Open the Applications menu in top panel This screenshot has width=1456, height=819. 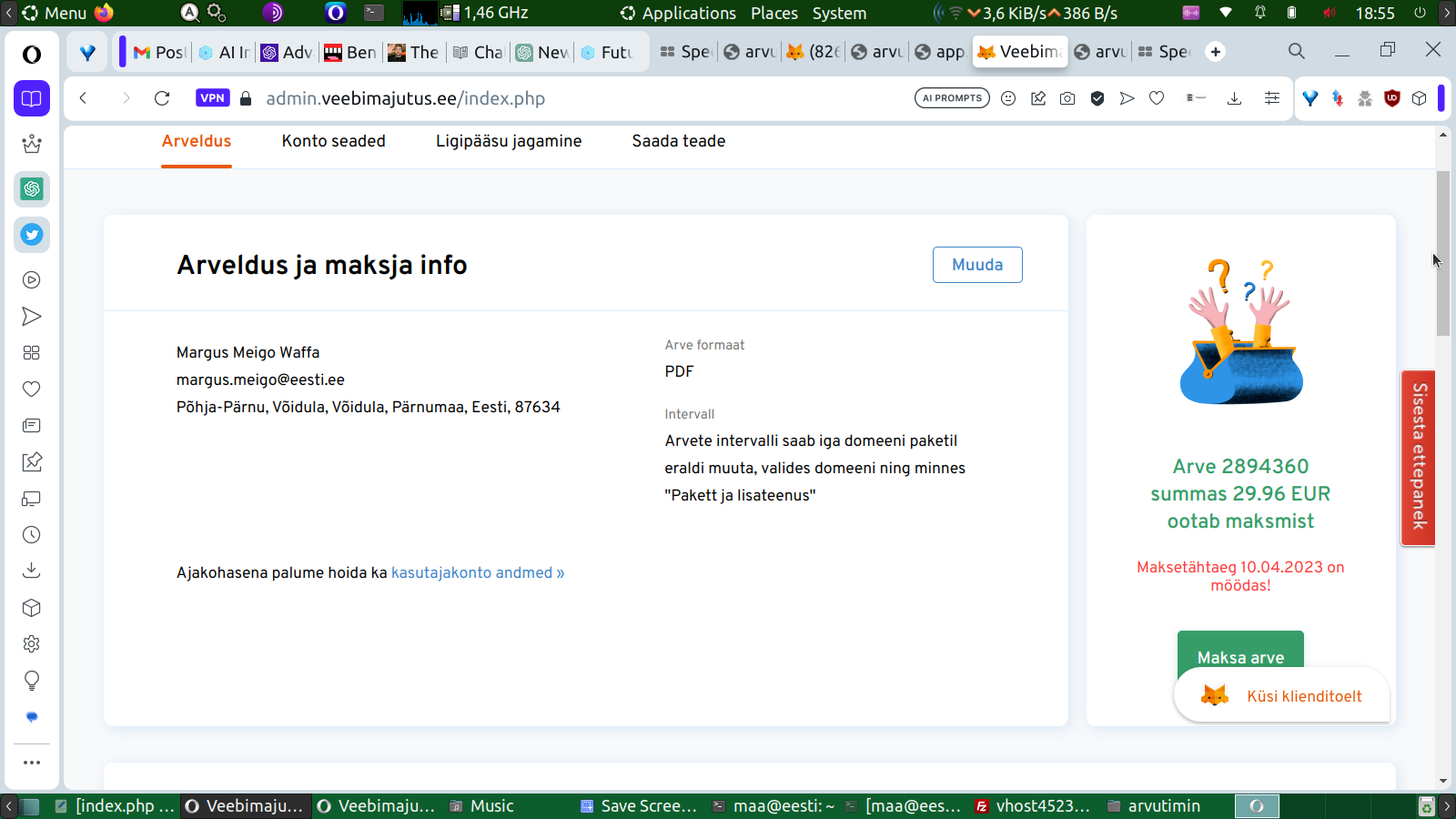[679, 13]
